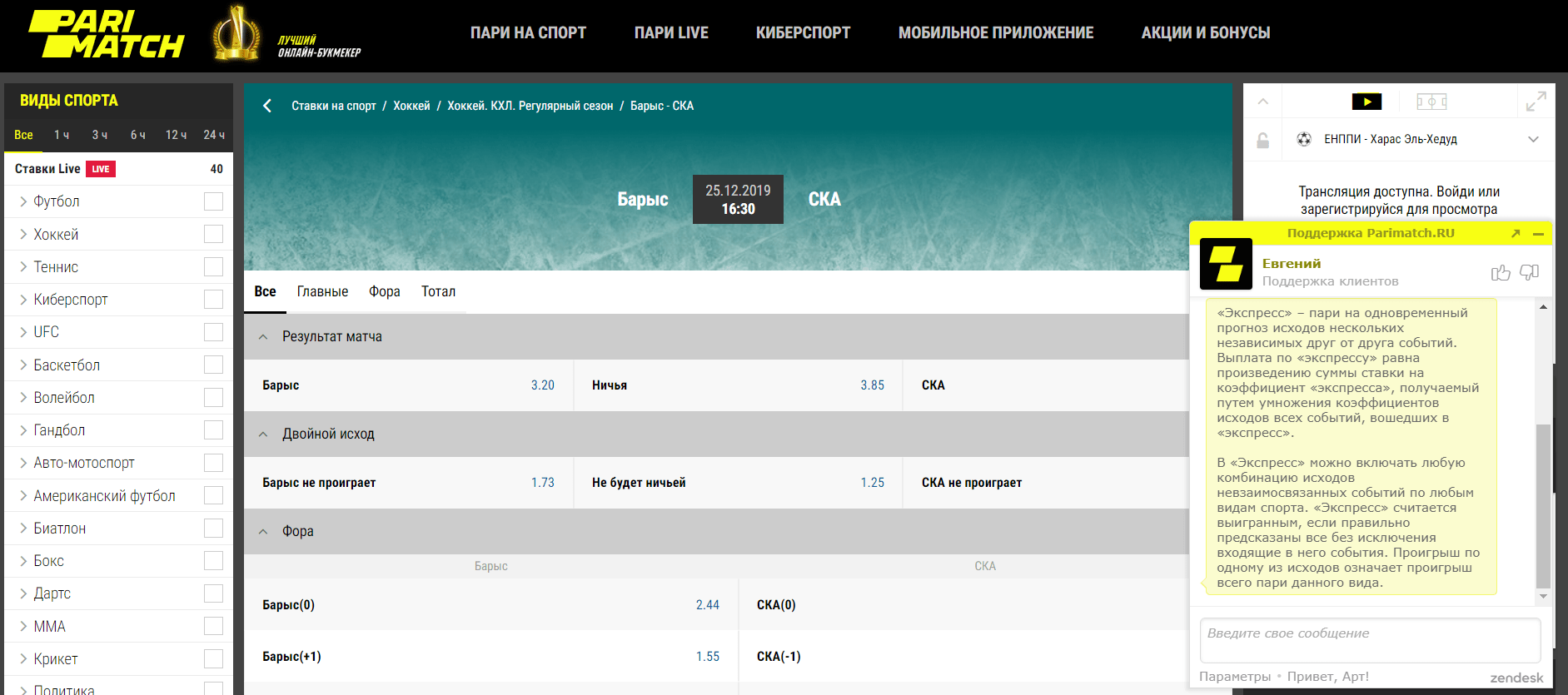Bet on Ничья at 3.85
1568x695 pixels.
point(738,385)
